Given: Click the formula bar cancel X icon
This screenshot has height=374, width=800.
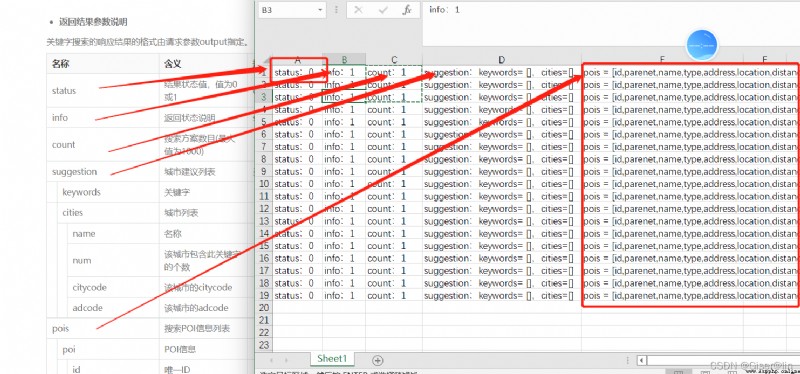Looking at the screenshot, I should coord(358,10).
